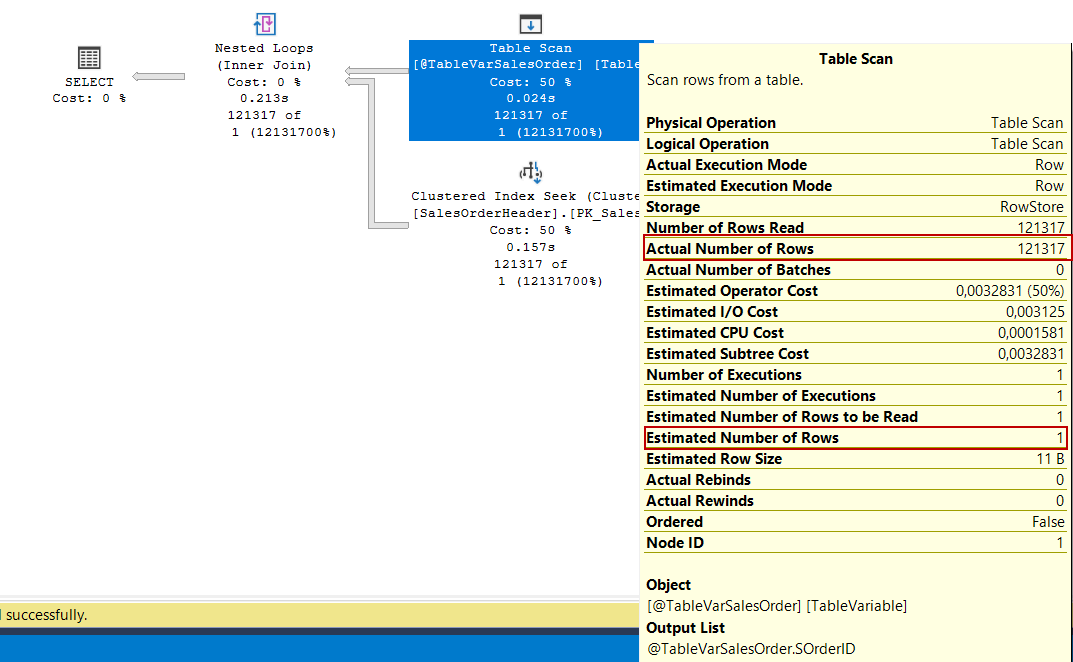Click the 'Number of Executions' row
1073x662 pixels.
click(855, 374)
